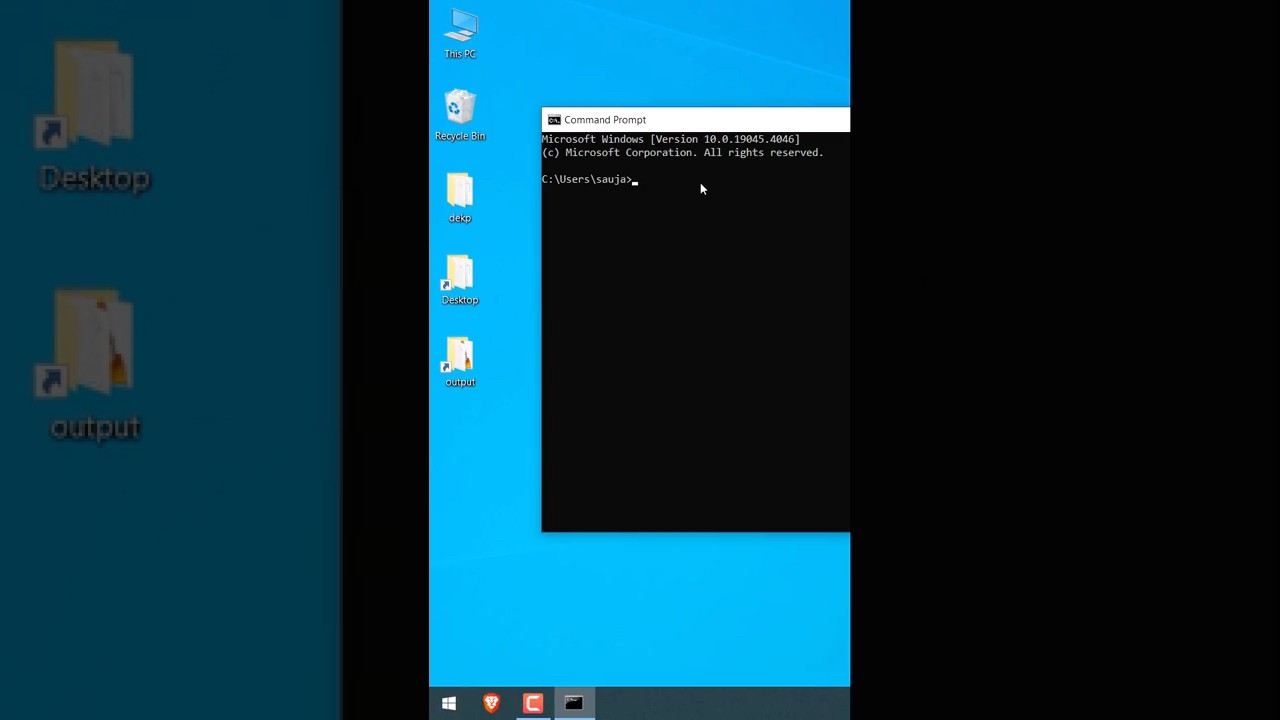Select the Desktop shortcut folder icon

tap(460, 280)
